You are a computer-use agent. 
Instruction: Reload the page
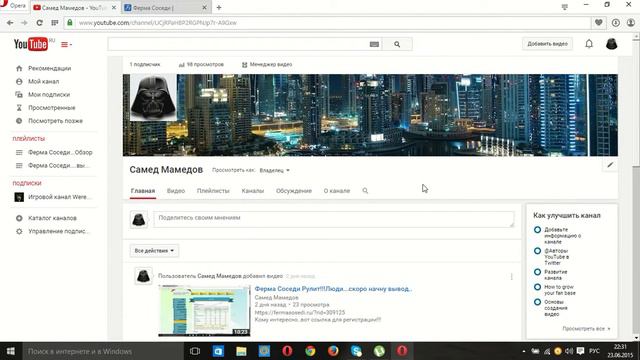[x=39, y=23]
